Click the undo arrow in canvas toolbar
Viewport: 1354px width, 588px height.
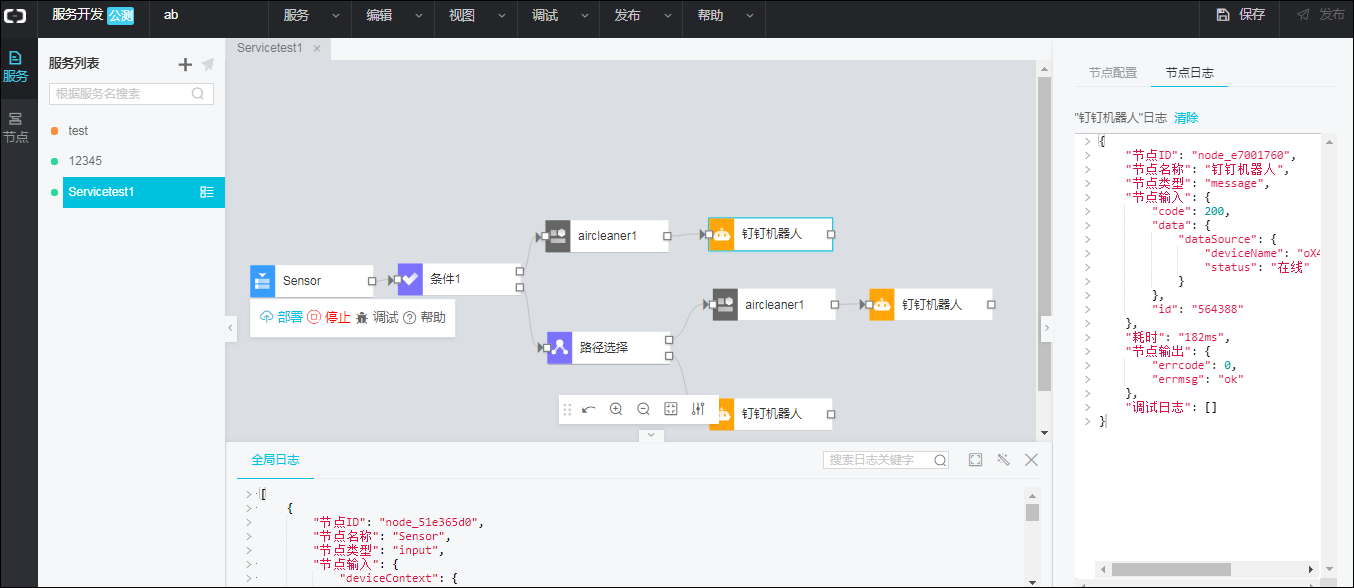pyautogui.click(x=589, y=409)
